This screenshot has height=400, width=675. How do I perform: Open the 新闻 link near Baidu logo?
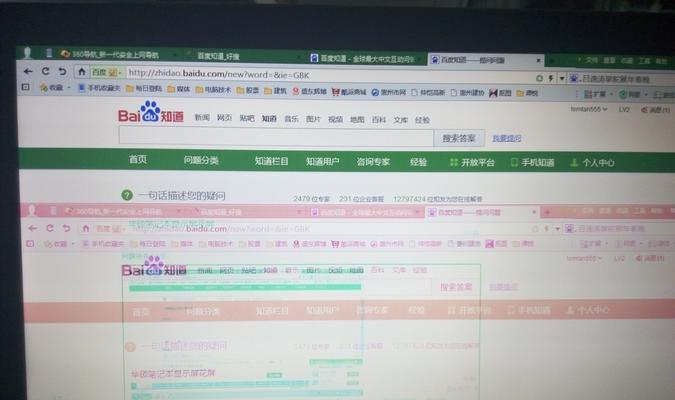pos(202,117)
